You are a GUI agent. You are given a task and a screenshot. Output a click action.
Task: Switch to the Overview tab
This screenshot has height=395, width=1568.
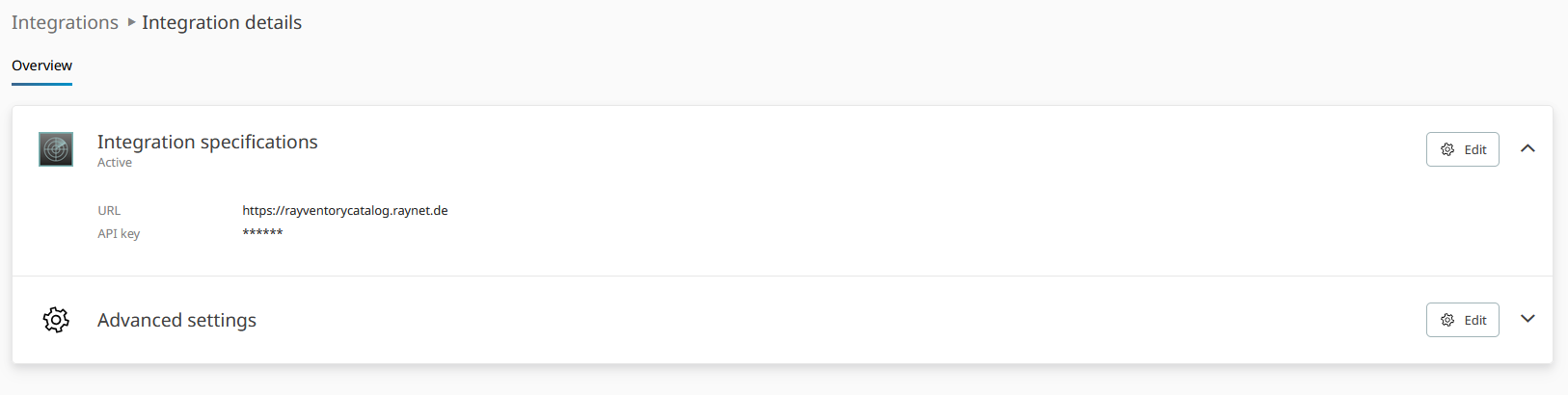point(41,66)
